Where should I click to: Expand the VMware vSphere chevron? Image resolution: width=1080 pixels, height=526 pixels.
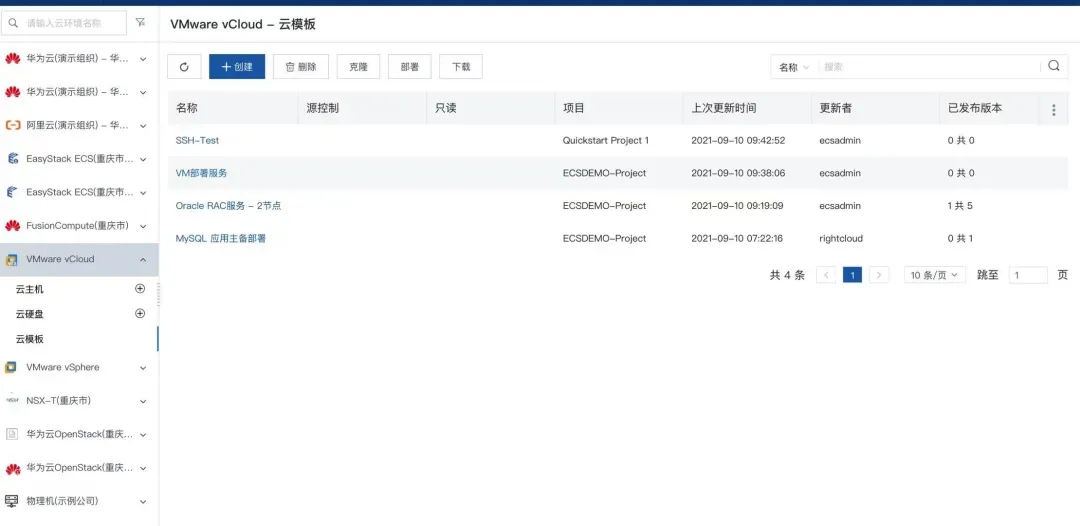click(x=143, y=368)
